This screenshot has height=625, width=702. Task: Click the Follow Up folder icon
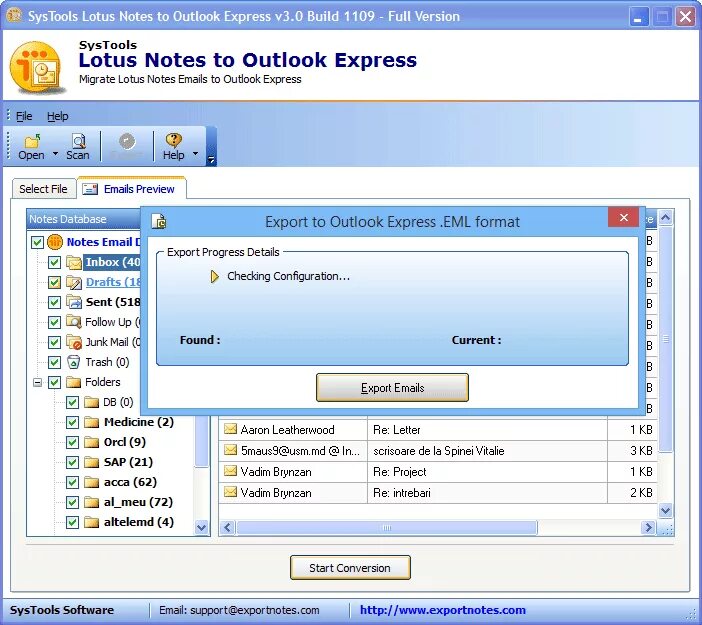(73, 322)
